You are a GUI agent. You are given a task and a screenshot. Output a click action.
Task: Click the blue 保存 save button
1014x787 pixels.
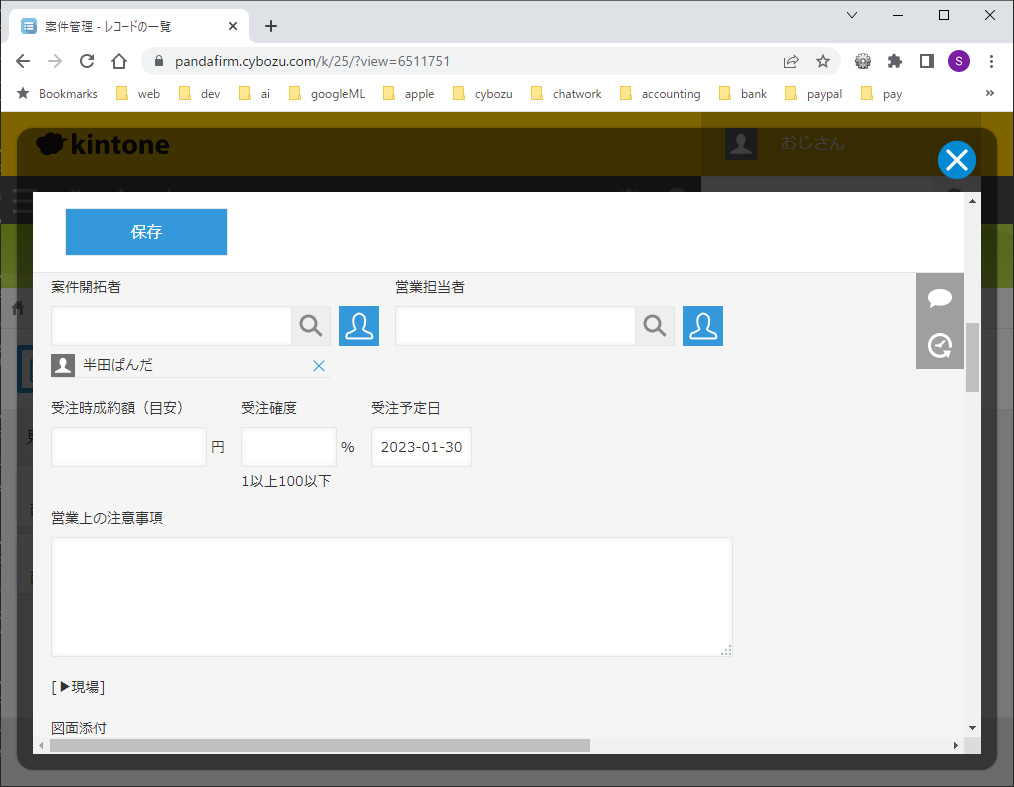coord(146,232)
